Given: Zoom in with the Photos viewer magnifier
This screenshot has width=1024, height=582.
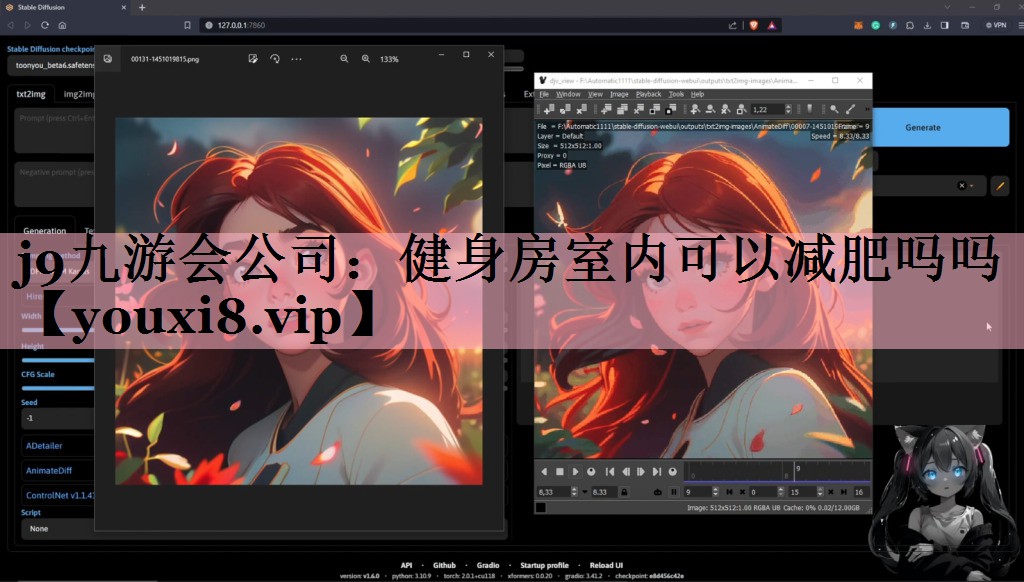Looking at the screenshot, I should (x=366, y=59).
